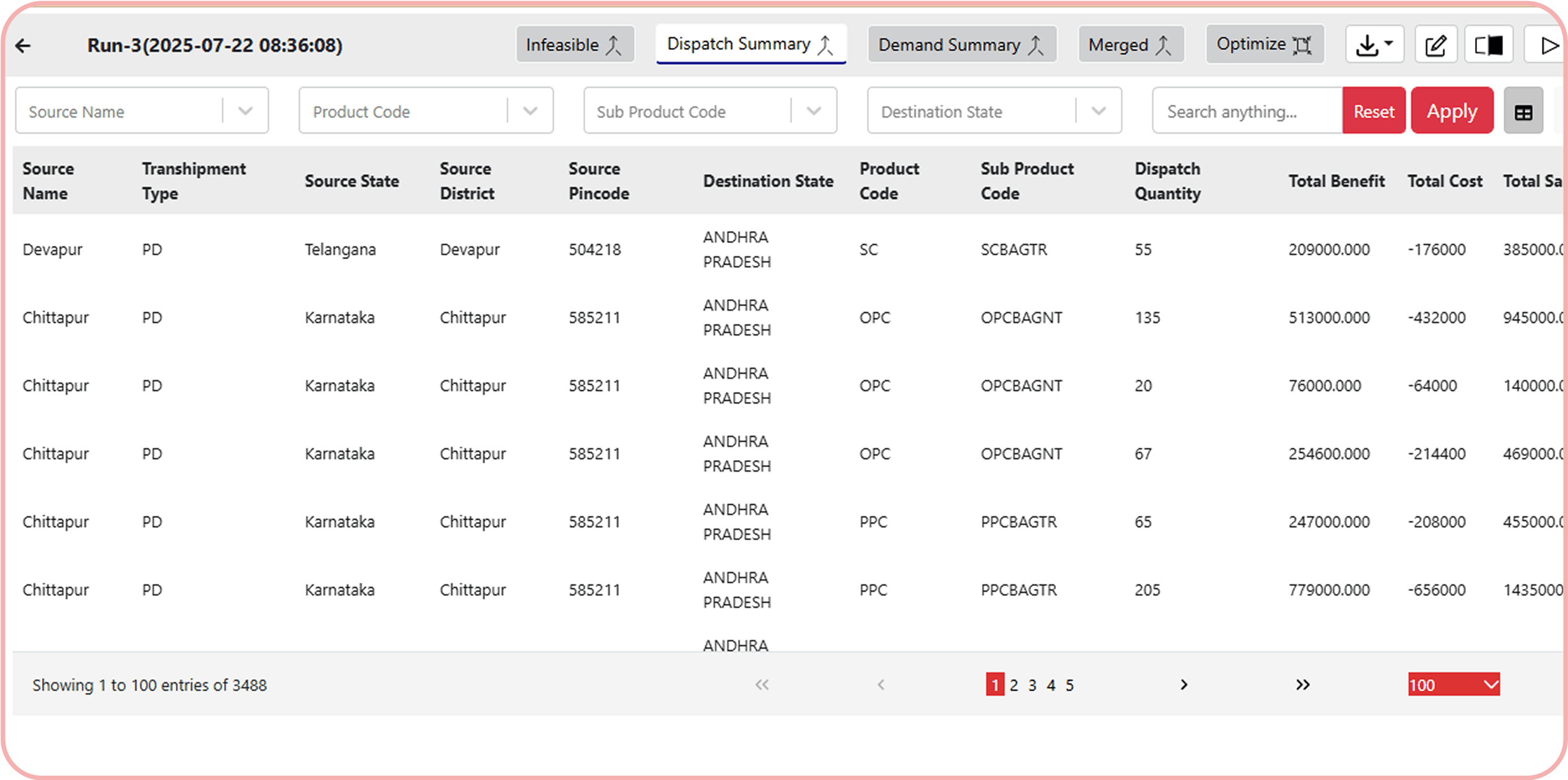Toggle the split panel view icon

[1488, 45]
